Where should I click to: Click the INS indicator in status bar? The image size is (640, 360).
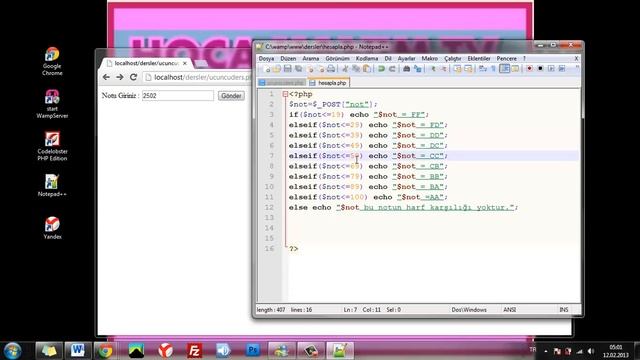coord(564,310)
